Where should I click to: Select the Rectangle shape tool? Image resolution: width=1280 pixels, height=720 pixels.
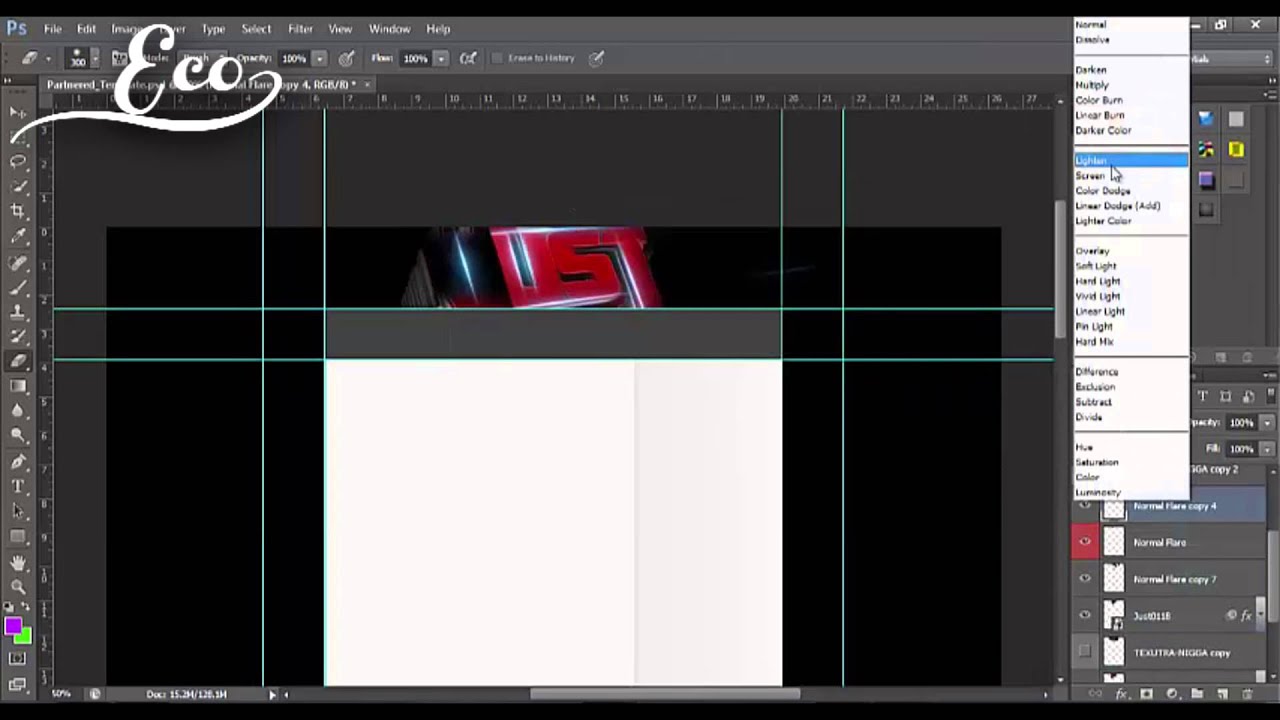tap(18, 537)
